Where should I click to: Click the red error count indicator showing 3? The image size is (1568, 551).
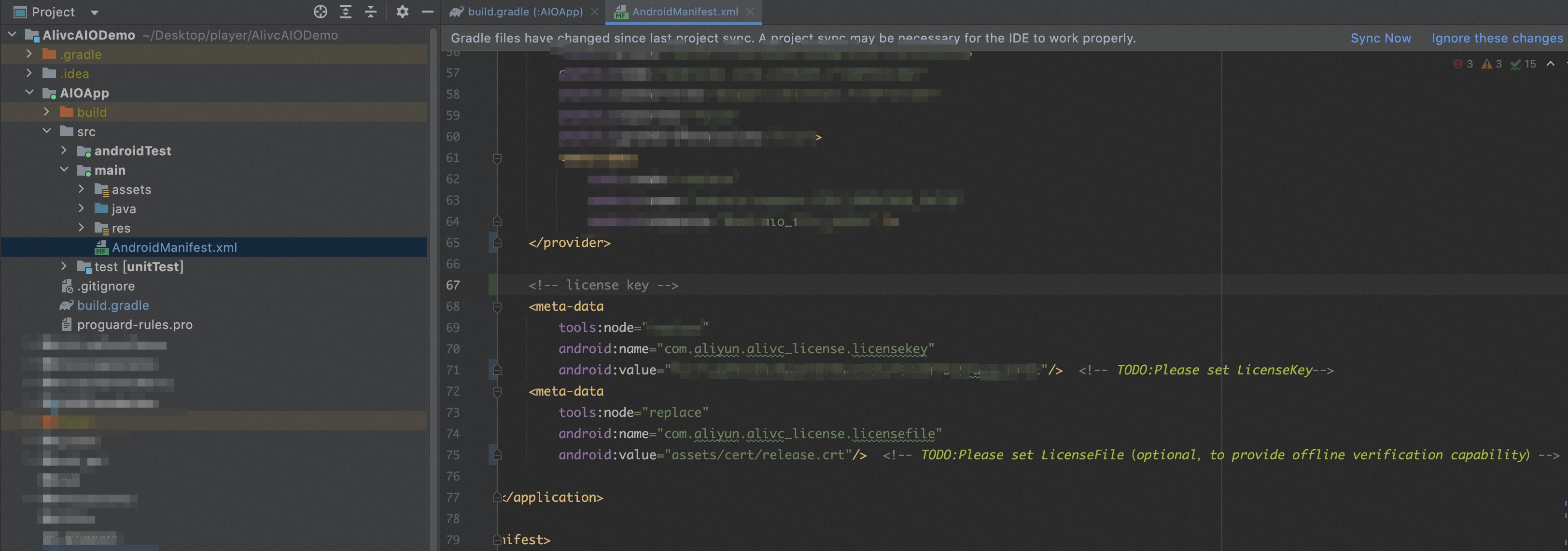click(1461, 64)
